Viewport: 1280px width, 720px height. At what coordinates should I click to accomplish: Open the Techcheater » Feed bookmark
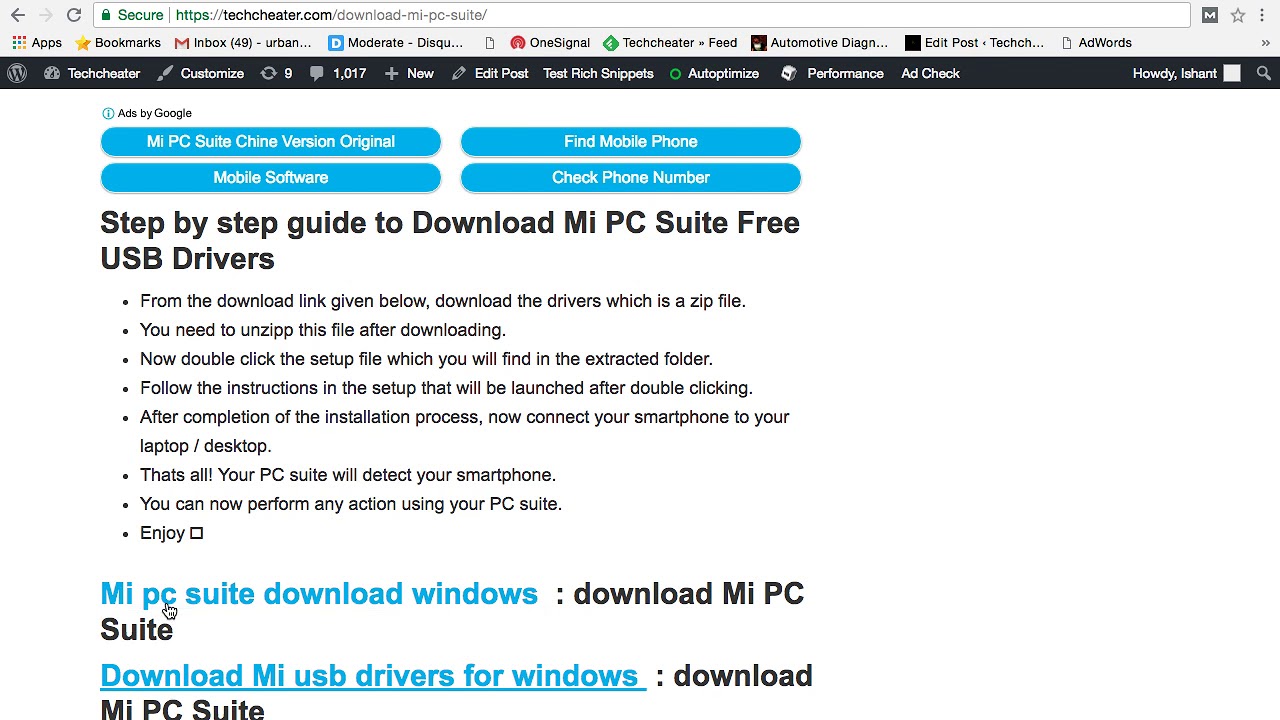[670, 43]
